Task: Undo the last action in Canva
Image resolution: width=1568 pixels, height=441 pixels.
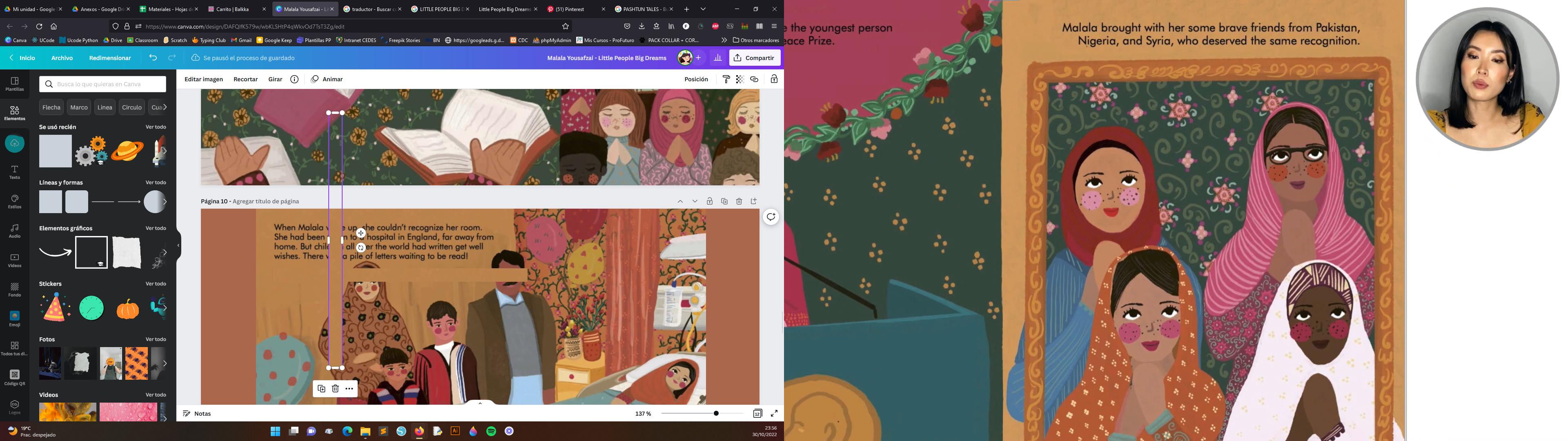Action: coord(153,58)
